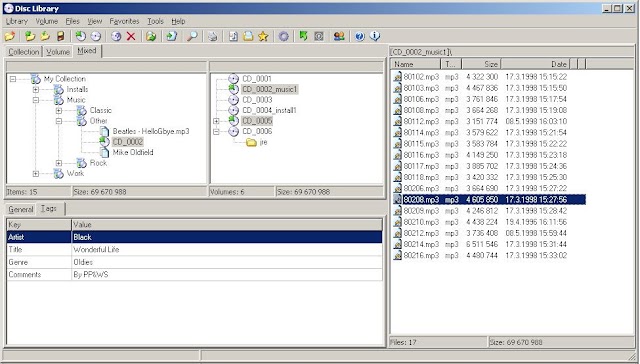The width and height of the screenshot is (640, 364).
Task: Select the CD_0001 volume
Action: point(256,79)
